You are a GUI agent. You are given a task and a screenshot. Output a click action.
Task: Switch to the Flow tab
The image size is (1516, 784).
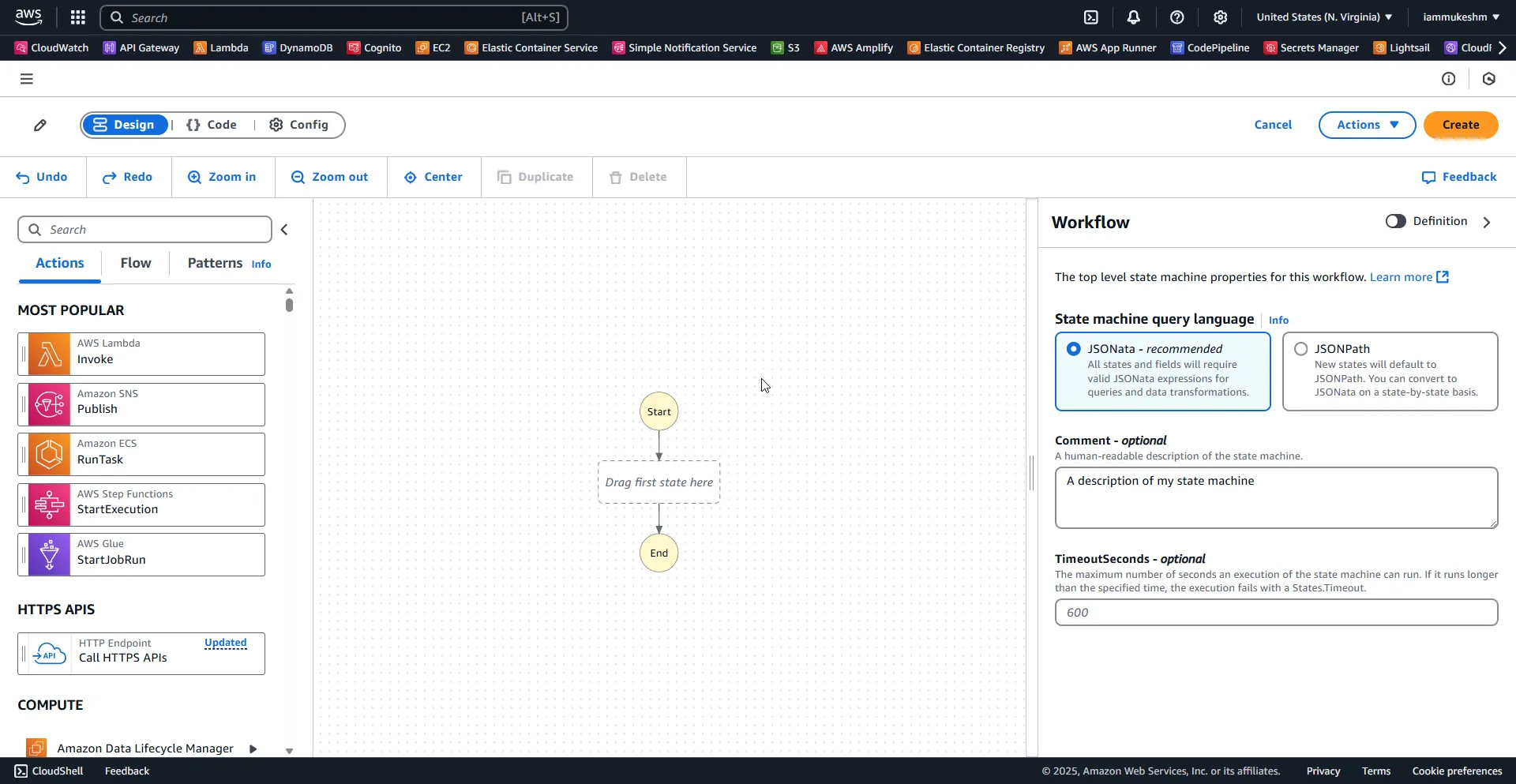click(136, 264)
